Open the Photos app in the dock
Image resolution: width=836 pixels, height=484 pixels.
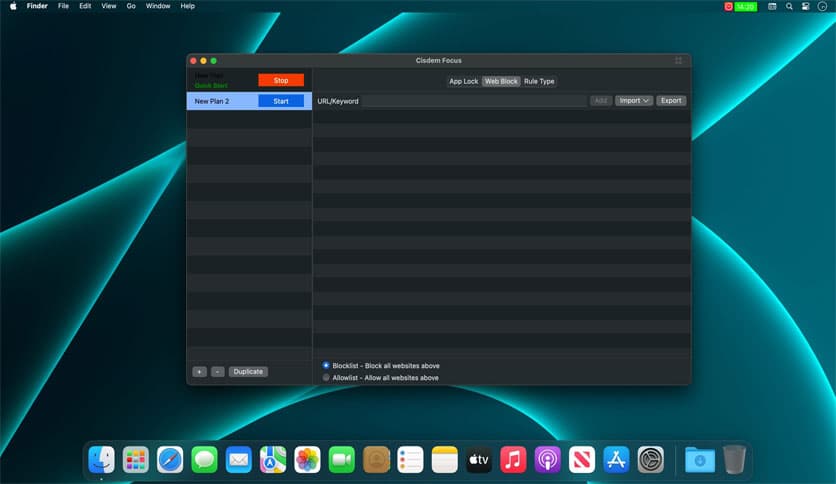tap(307, 459)
